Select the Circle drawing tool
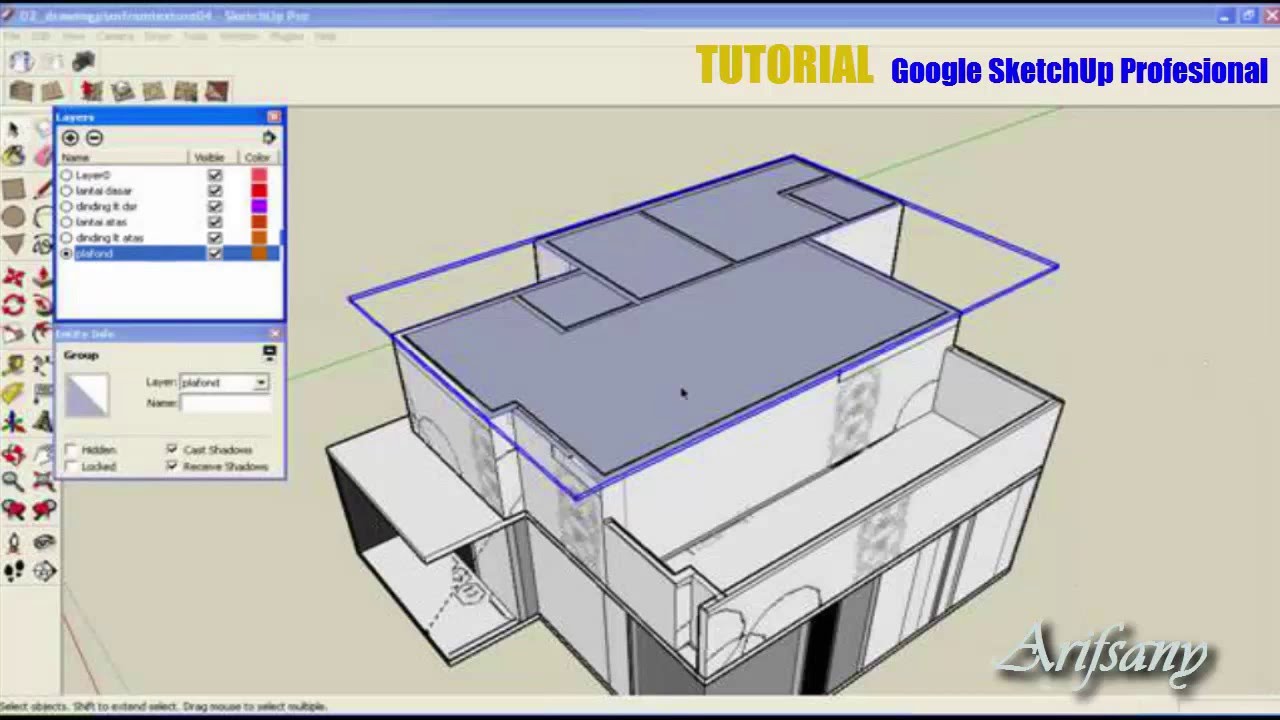The image size is (1280, 720). click(x=13, y=217)
